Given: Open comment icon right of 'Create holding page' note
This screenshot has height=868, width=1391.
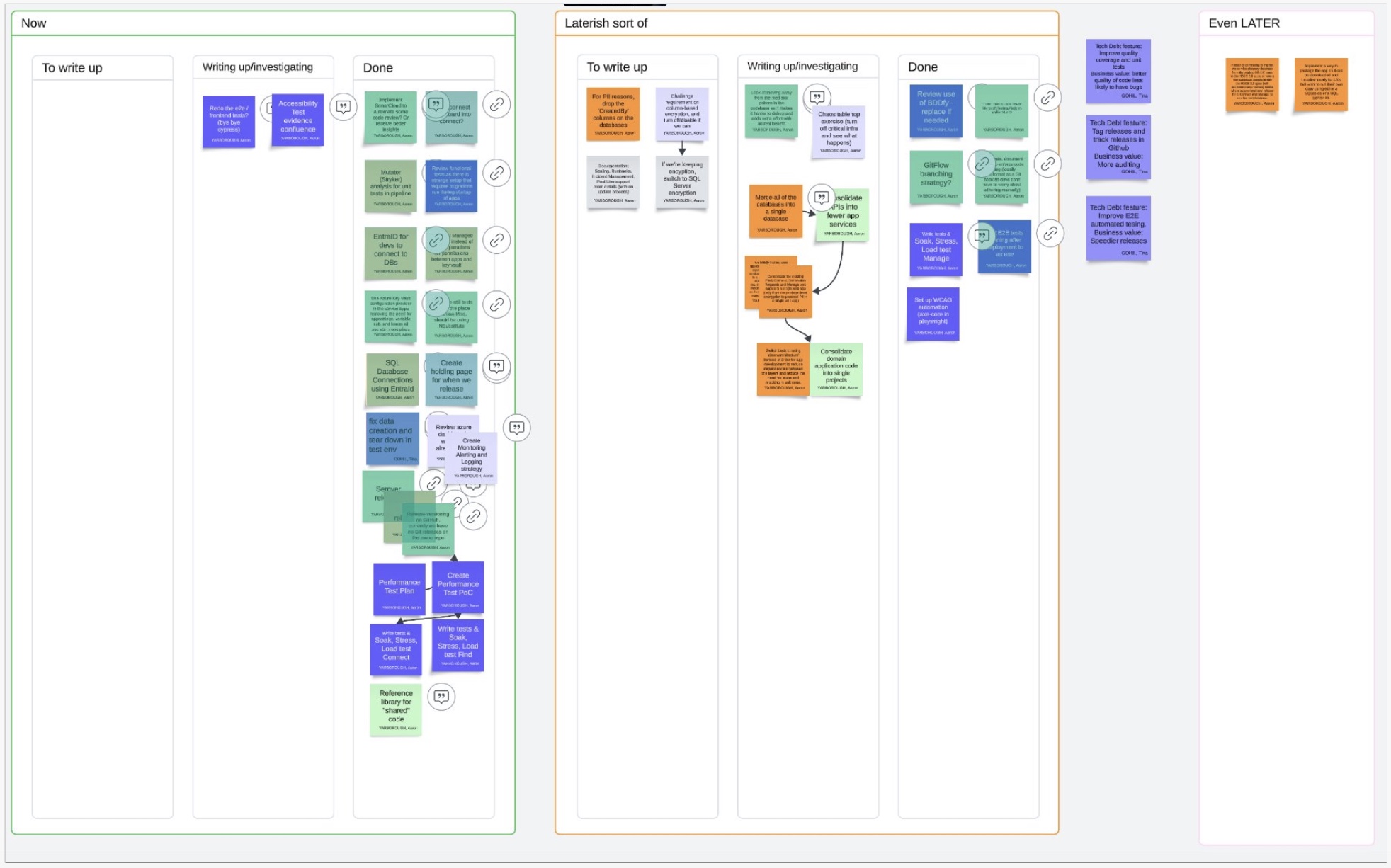Looking at the screenshot, I should (497, 366).
